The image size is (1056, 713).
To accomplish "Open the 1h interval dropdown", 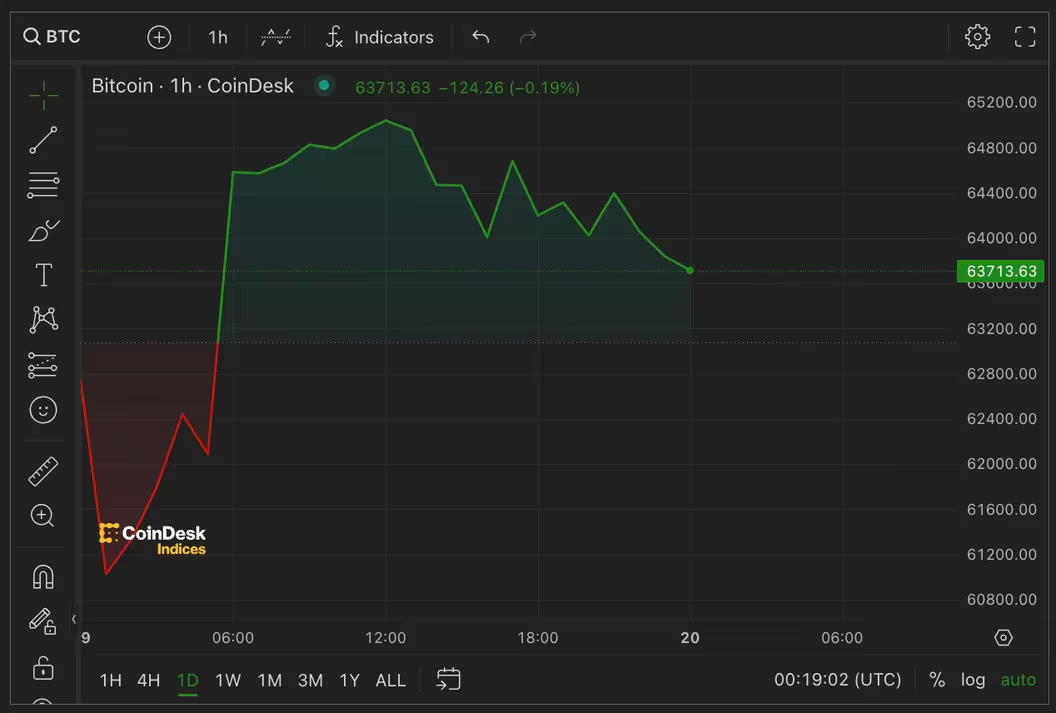I will coord(218,37).
